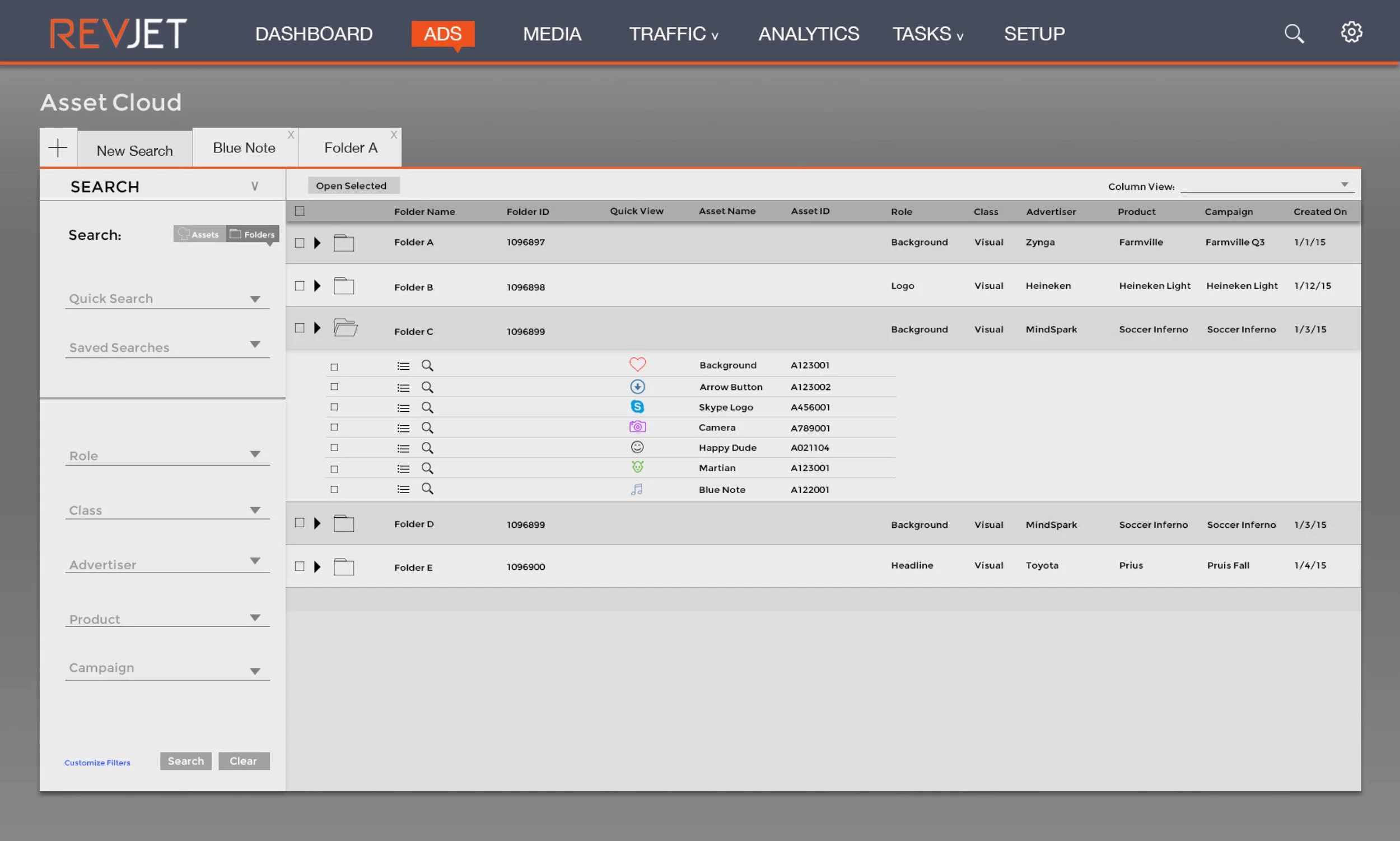
Task: Open the settings gear icon
Action: tap(1351, 32)
